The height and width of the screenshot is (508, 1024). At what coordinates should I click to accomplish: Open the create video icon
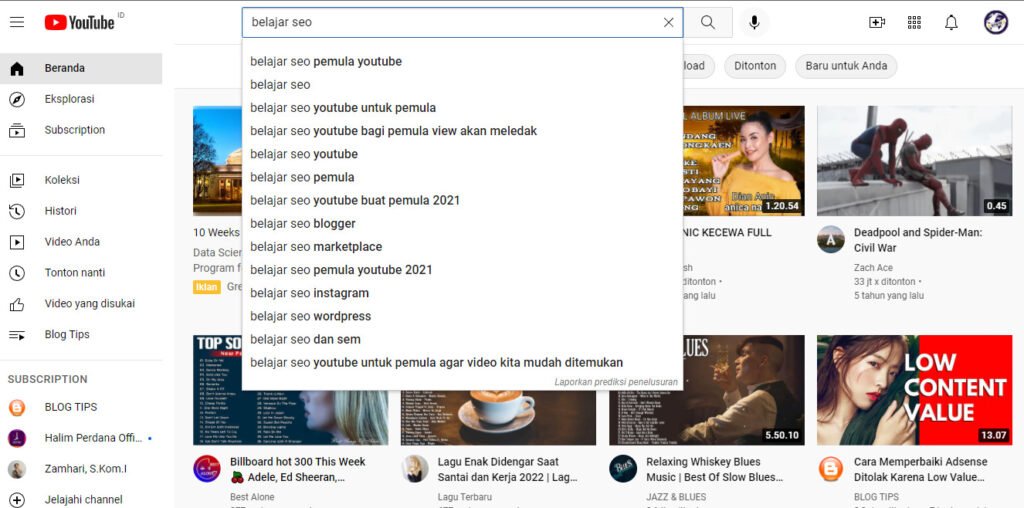(876, 22)
